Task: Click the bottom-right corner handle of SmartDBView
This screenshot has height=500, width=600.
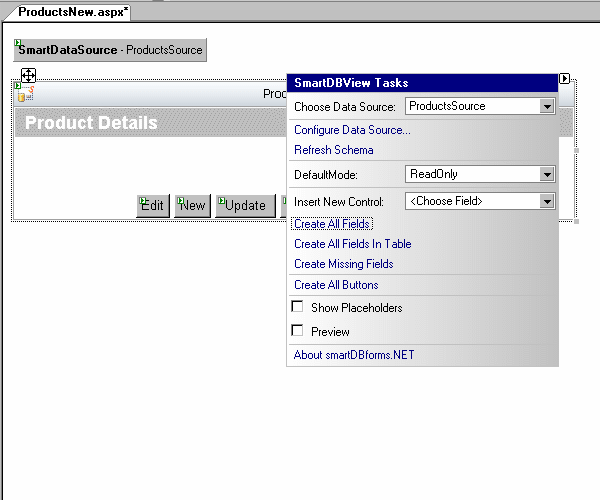Action: click(x=576, y=221)
